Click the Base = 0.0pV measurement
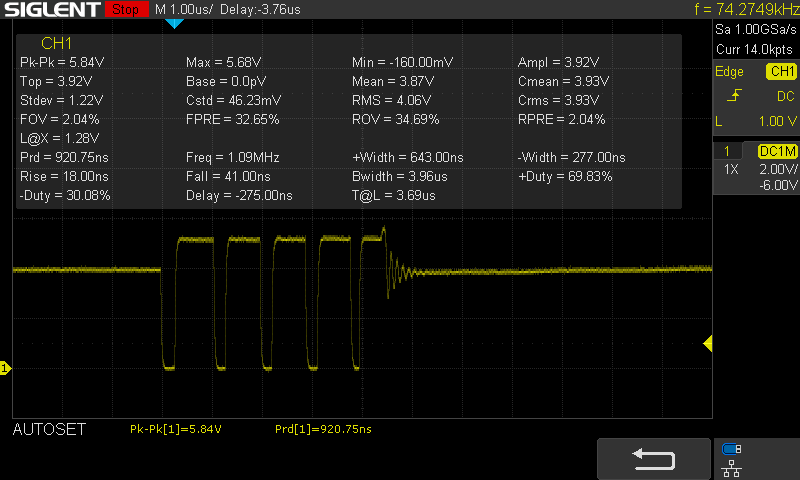This screenshot has width=800, height=480. tap(226, 82)
